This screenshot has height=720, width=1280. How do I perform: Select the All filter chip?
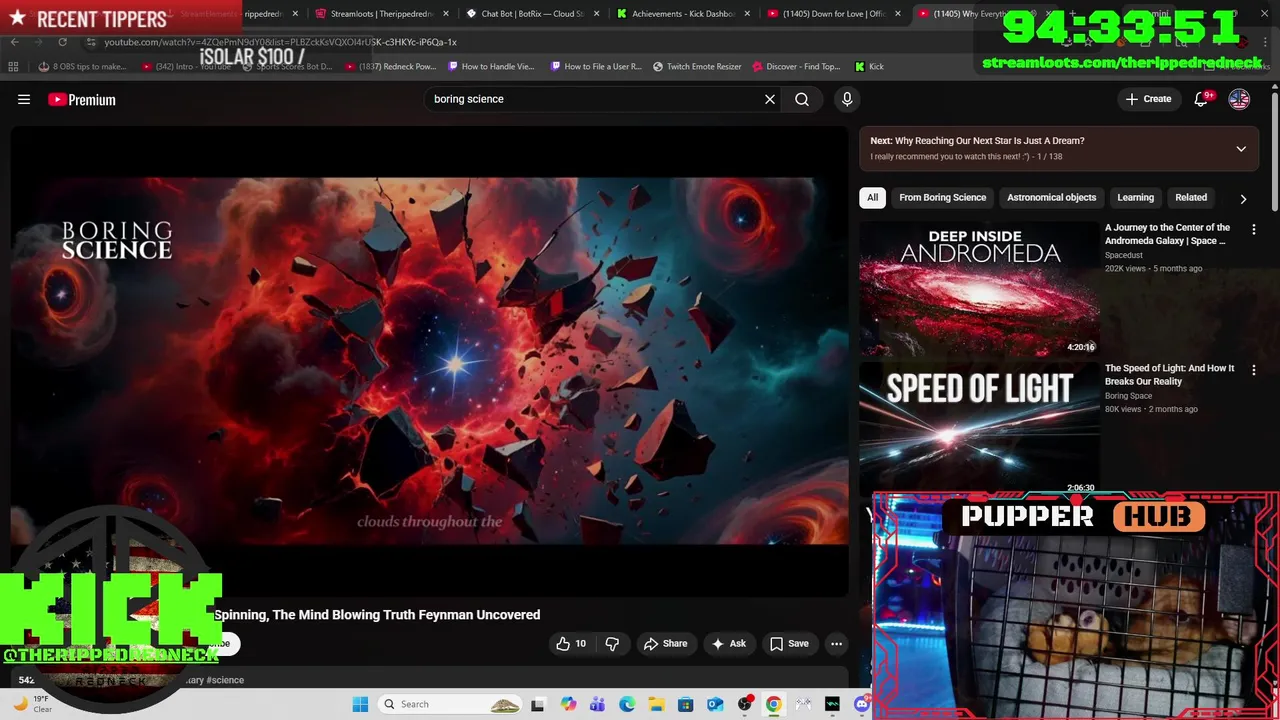(x=872, y=197)
